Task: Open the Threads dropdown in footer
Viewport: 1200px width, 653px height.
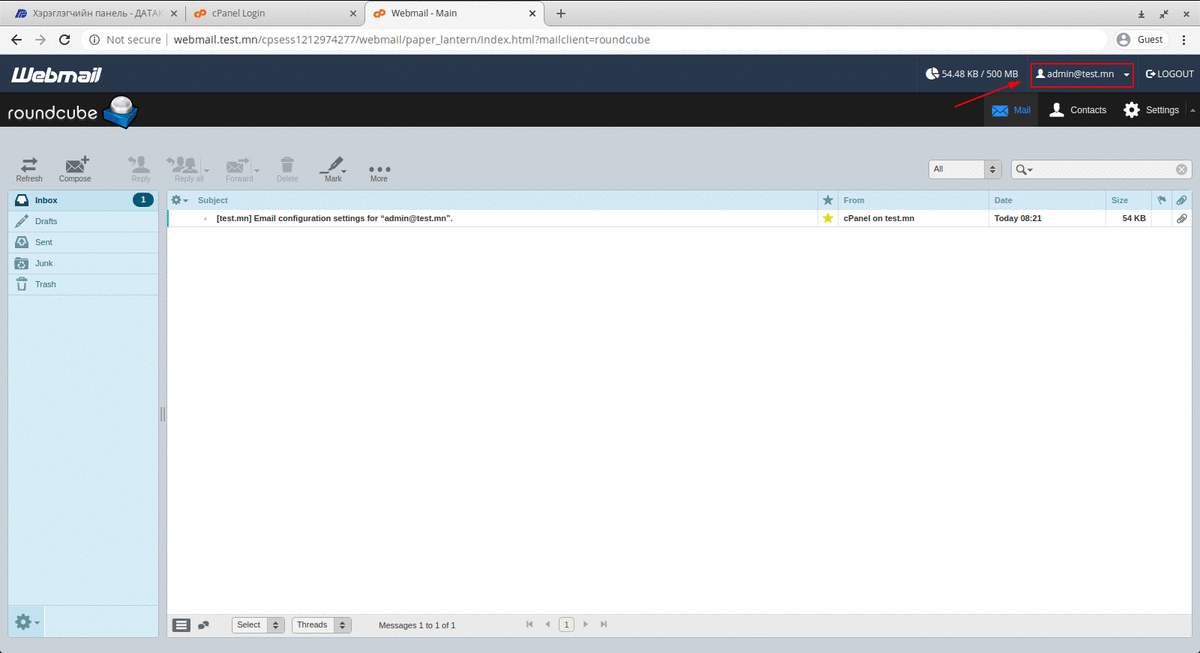Action: tap(321, 625)
